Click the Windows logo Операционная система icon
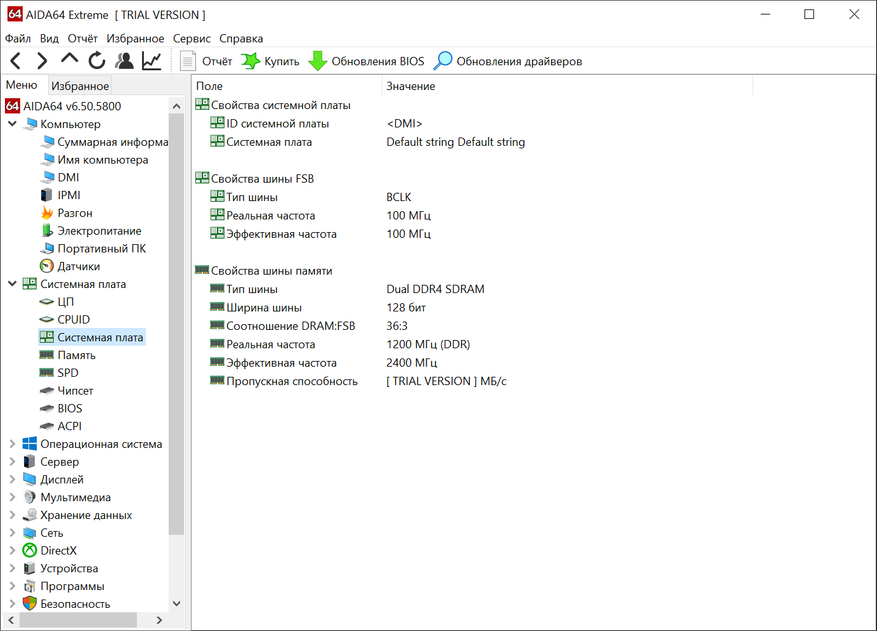Viewport: 877px width, 631px height. click(30, 444)
